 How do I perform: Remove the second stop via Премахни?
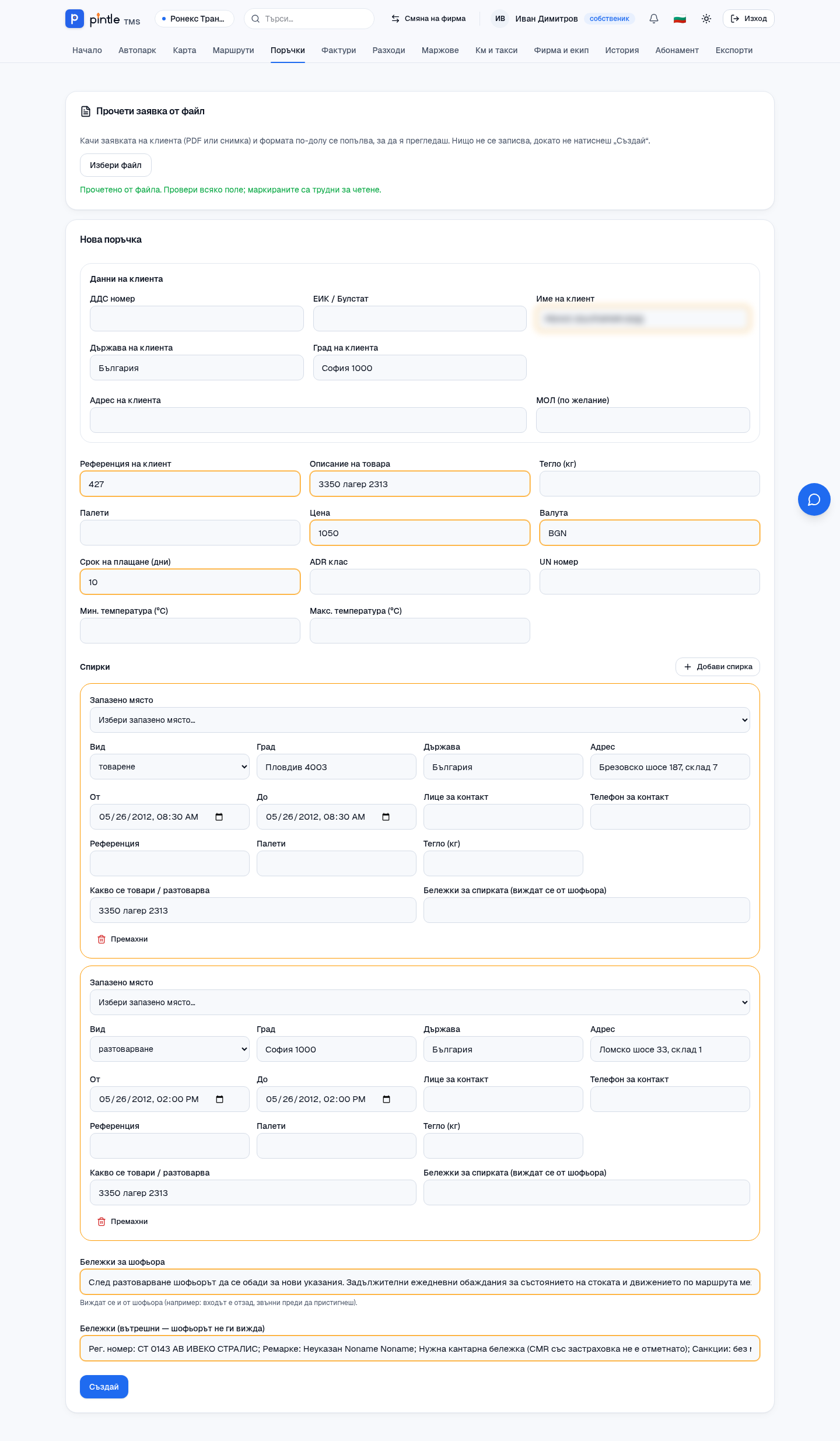[x=123, y=1222]
